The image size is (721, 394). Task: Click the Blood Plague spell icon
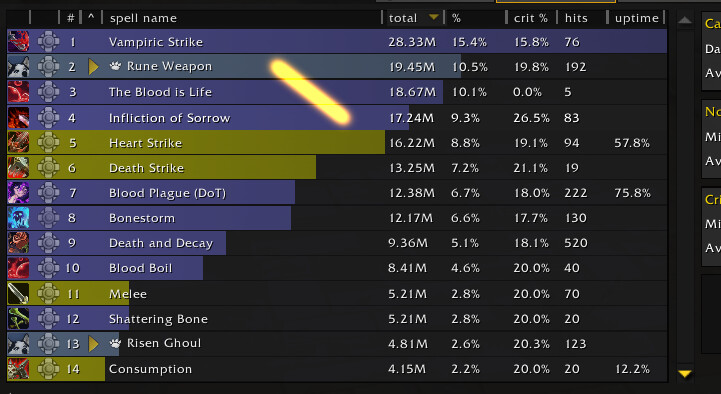point(18,193)
